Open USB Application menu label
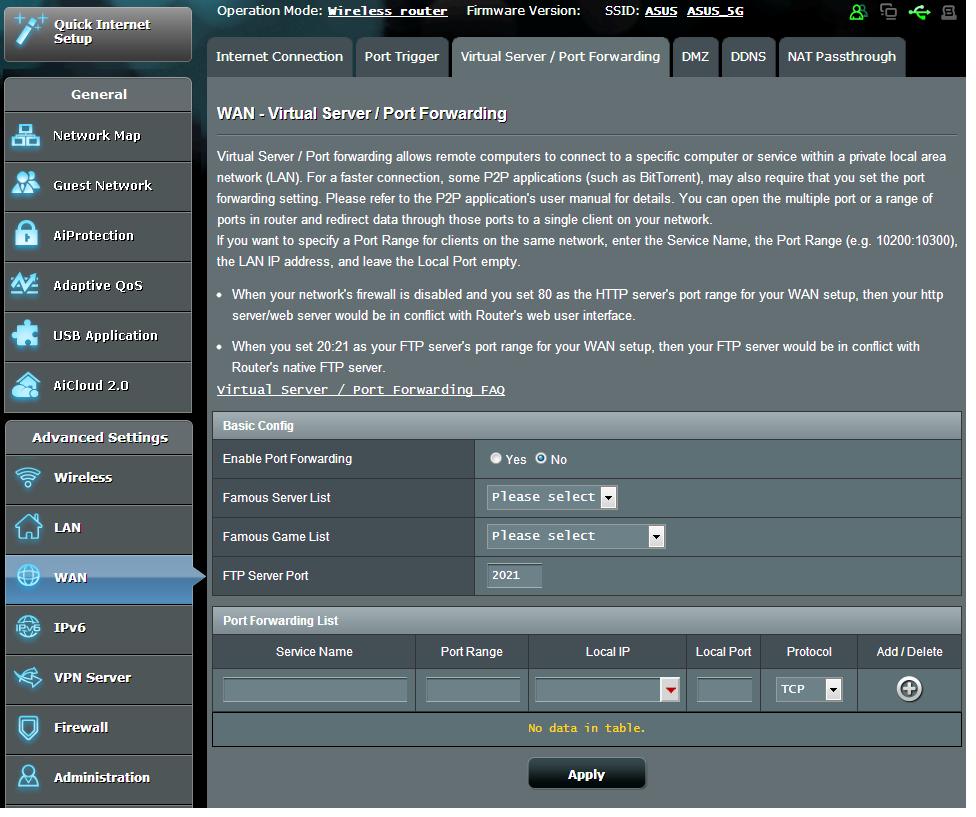Viewport: 976px width, 817px height. click(x=106, y=338)
